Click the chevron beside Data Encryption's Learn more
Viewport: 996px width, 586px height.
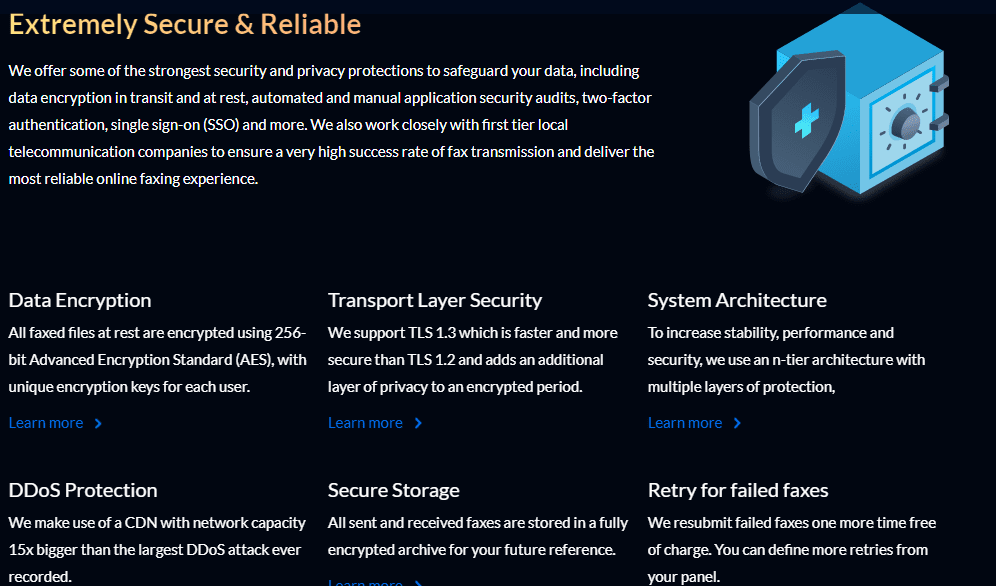coord(98,423)
